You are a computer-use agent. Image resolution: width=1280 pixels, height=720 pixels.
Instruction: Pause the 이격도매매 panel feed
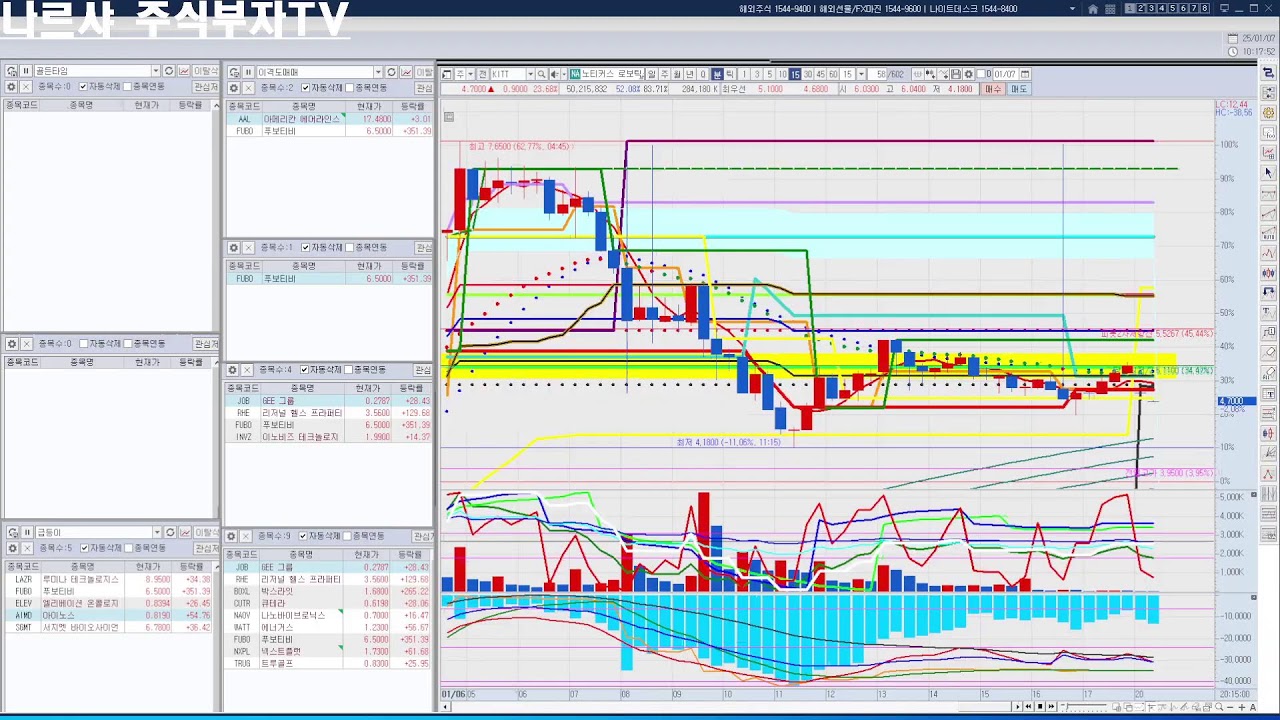click(x=247, y=72)
